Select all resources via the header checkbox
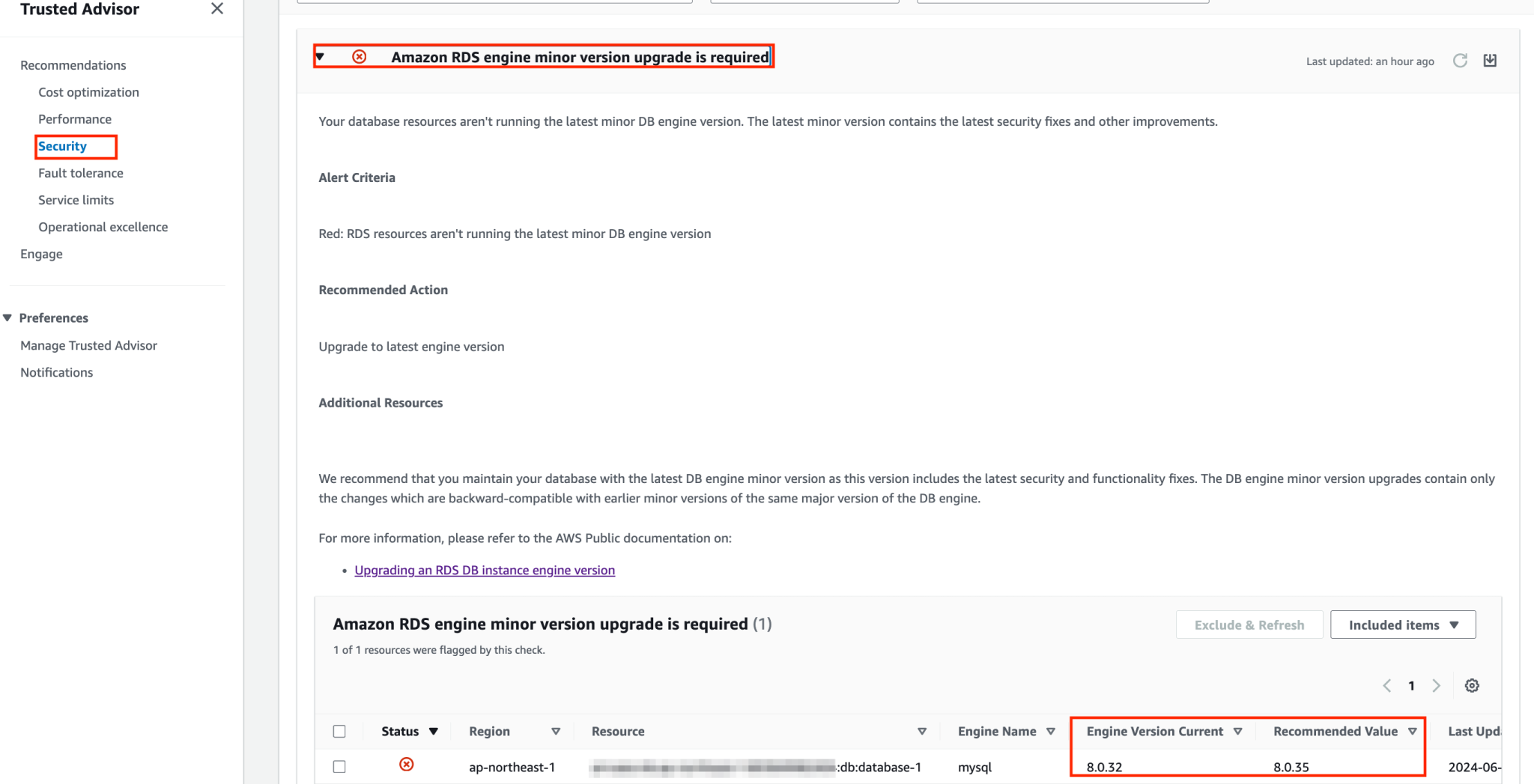Screen dimensions: 1534x784 click(339, 731)
